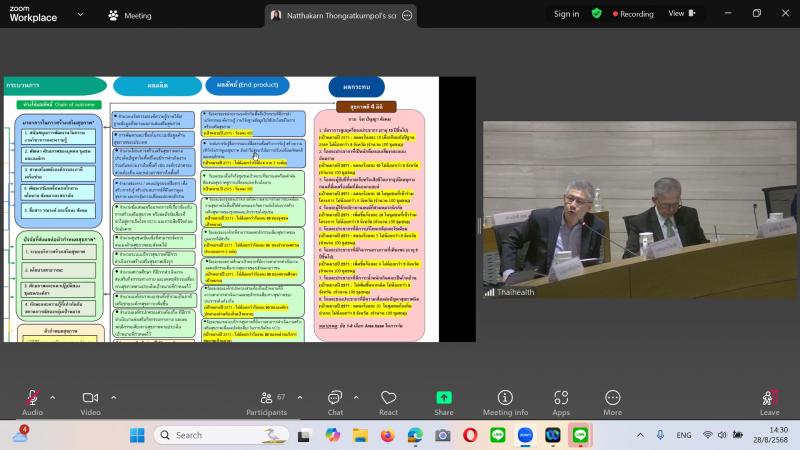Expand the audio options caret
Screen dimensions: 800x450
pyautogui.click(x=53, y=397)
